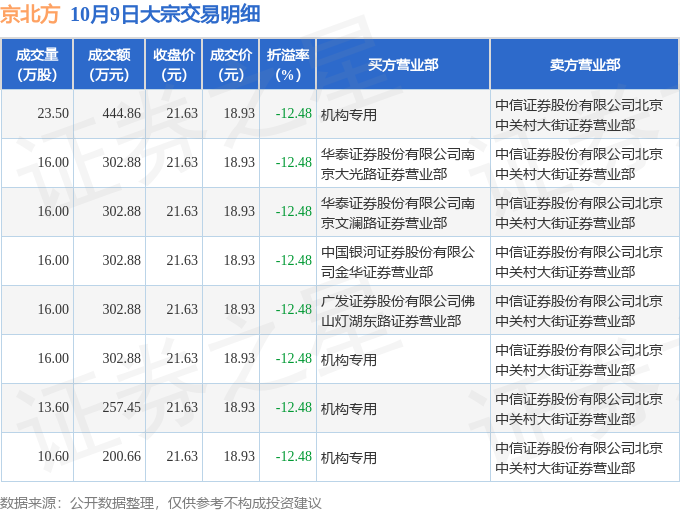This screenshot has height=512, width=680.
Task: Click the 成交量(万股) column header
Action: (37, 64)
